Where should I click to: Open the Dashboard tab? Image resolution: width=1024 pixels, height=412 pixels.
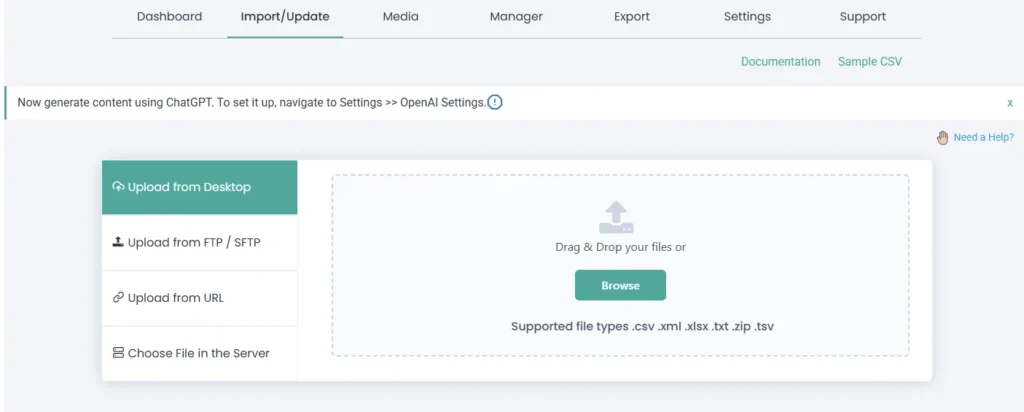pyautogui.click(x=169, y=17)
